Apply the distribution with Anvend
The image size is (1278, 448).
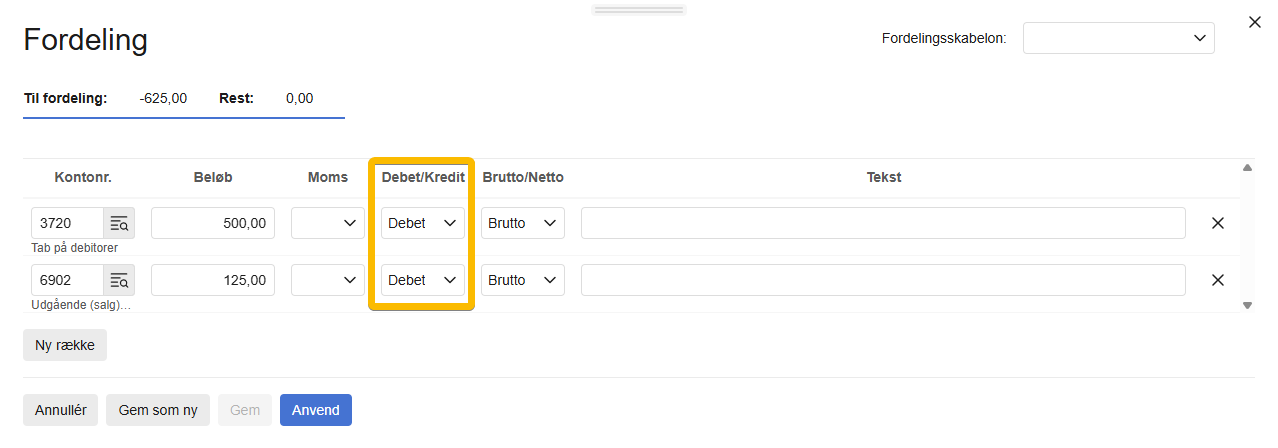click(315, 410)
